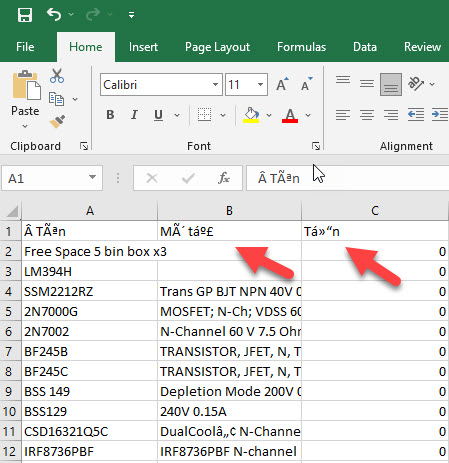The height and width of the screenshot is (463, 449).
Task: Click Middle Align icon
Action: coord(367,83)
